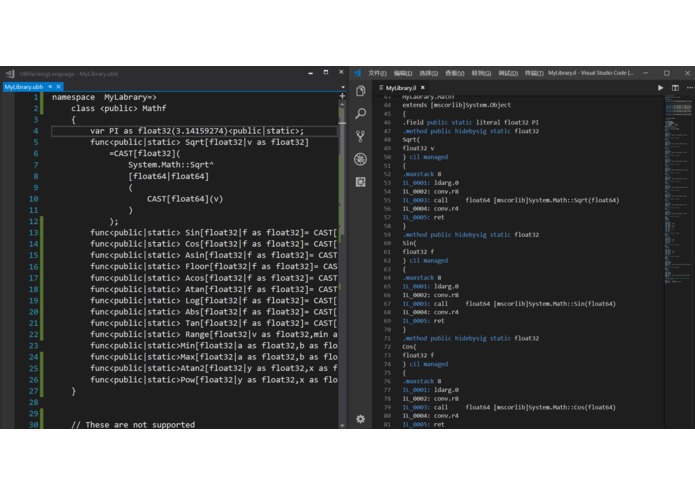Screen dimensions: 695x494
Task: Open the 文件 (File) menu
Action: [x=377, y=73]
